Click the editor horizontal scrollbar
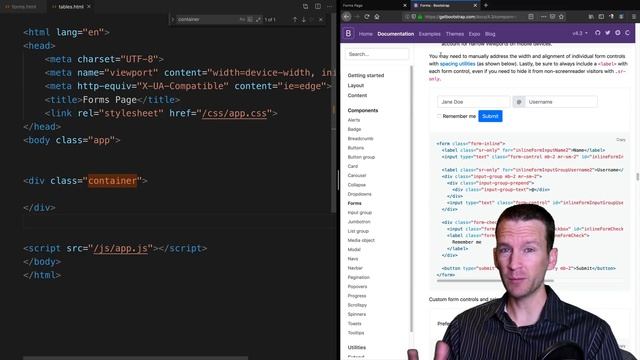 click(x=135, y=358)
